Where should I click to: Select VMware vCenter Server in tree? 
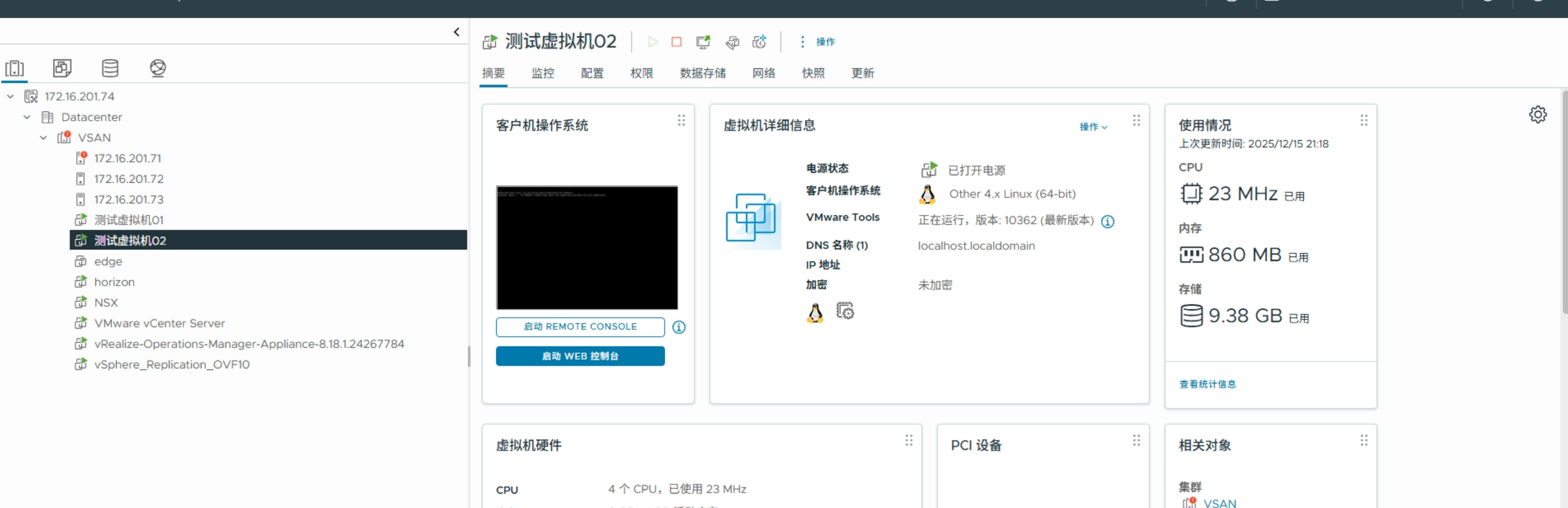(159, 324)
